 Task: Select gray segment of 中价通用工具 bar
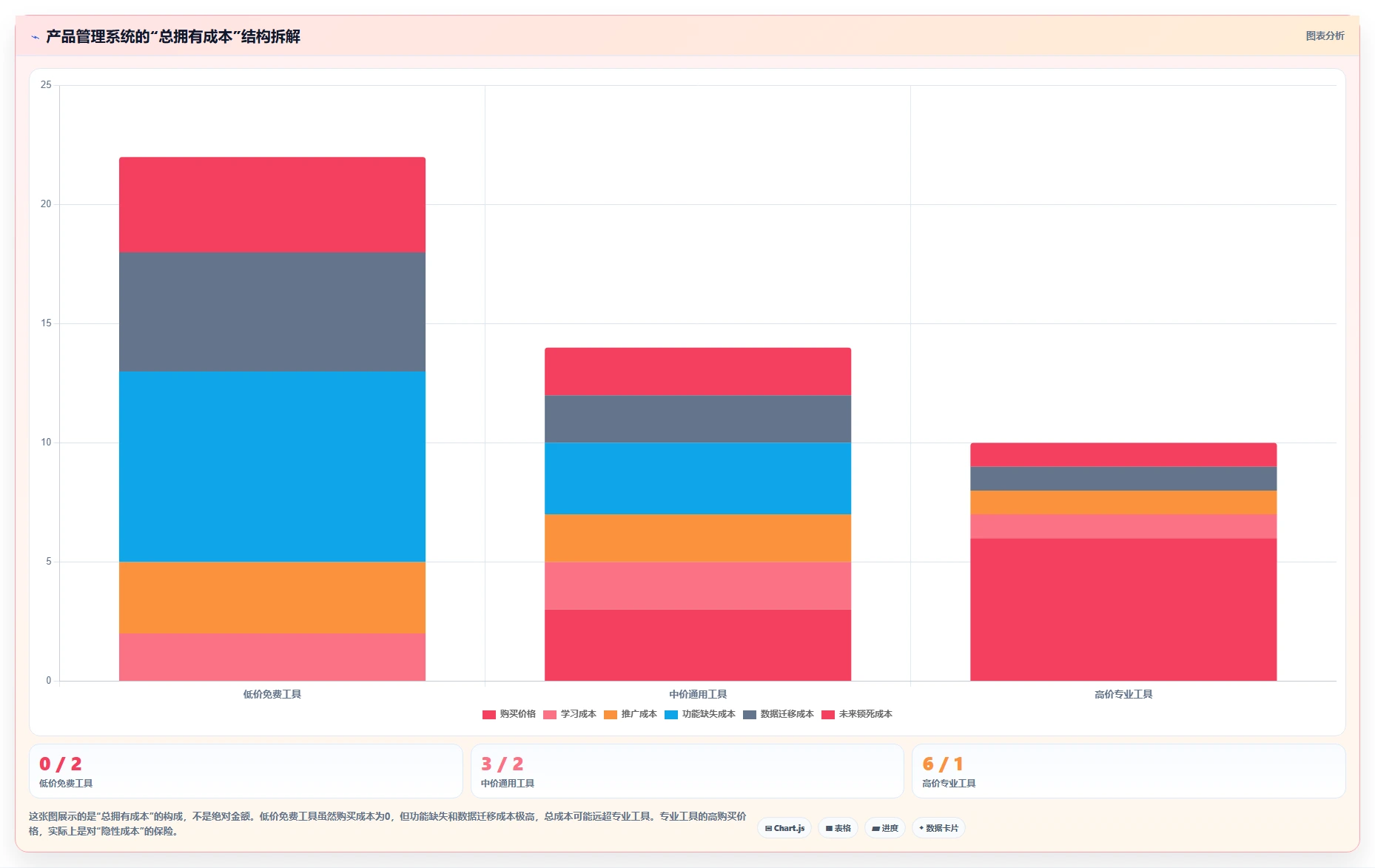coord(698,419)
